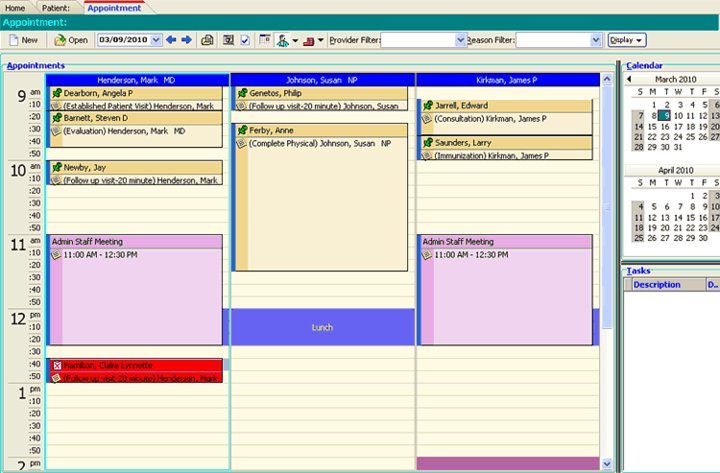Open the date picker dropdown
Screen dimensions: 720x473
click(155, 40)
